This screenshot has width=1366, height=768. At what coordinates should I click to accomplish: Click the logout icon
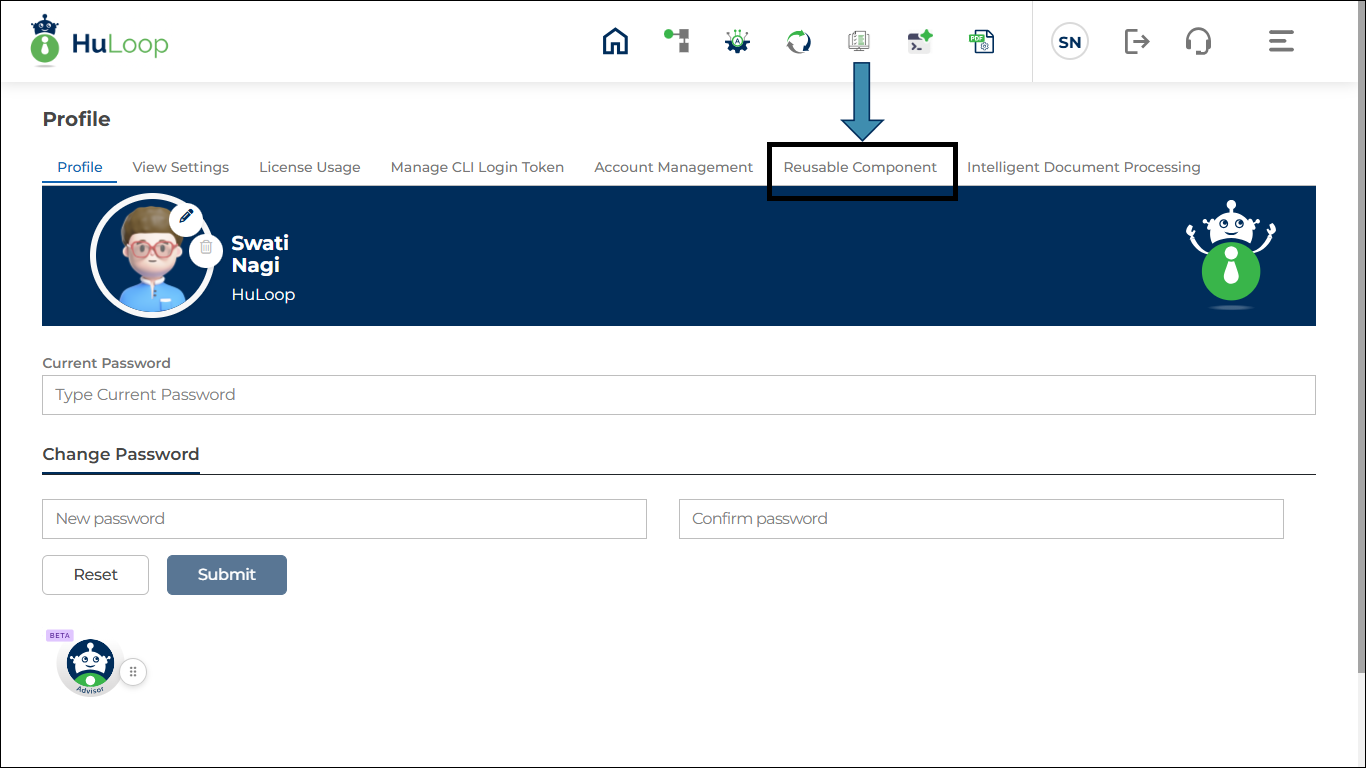(1136, 41)
